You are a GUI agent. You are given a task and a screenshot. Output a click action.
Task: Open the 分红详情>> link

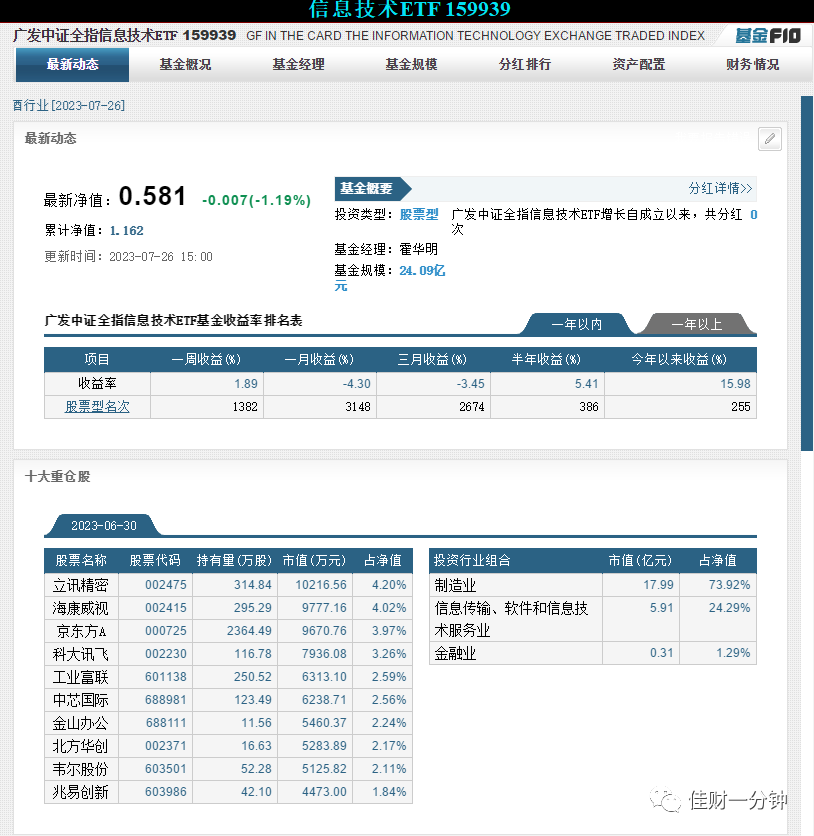tap(720, 188)
